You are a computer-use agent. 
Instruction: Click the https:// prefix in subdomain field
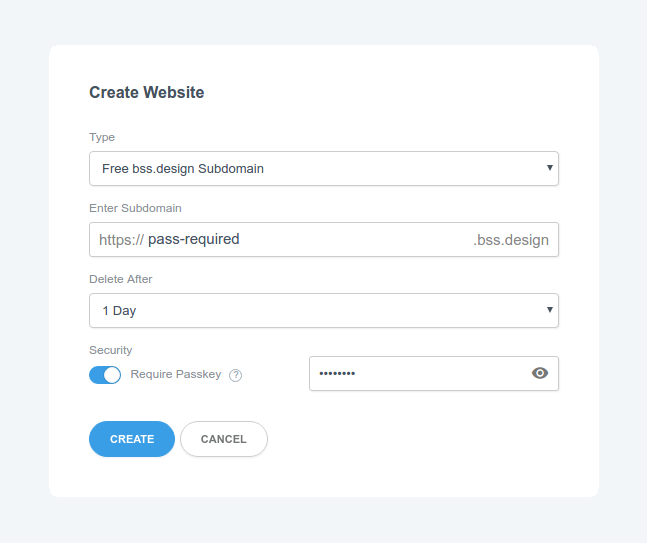point(121,240)
